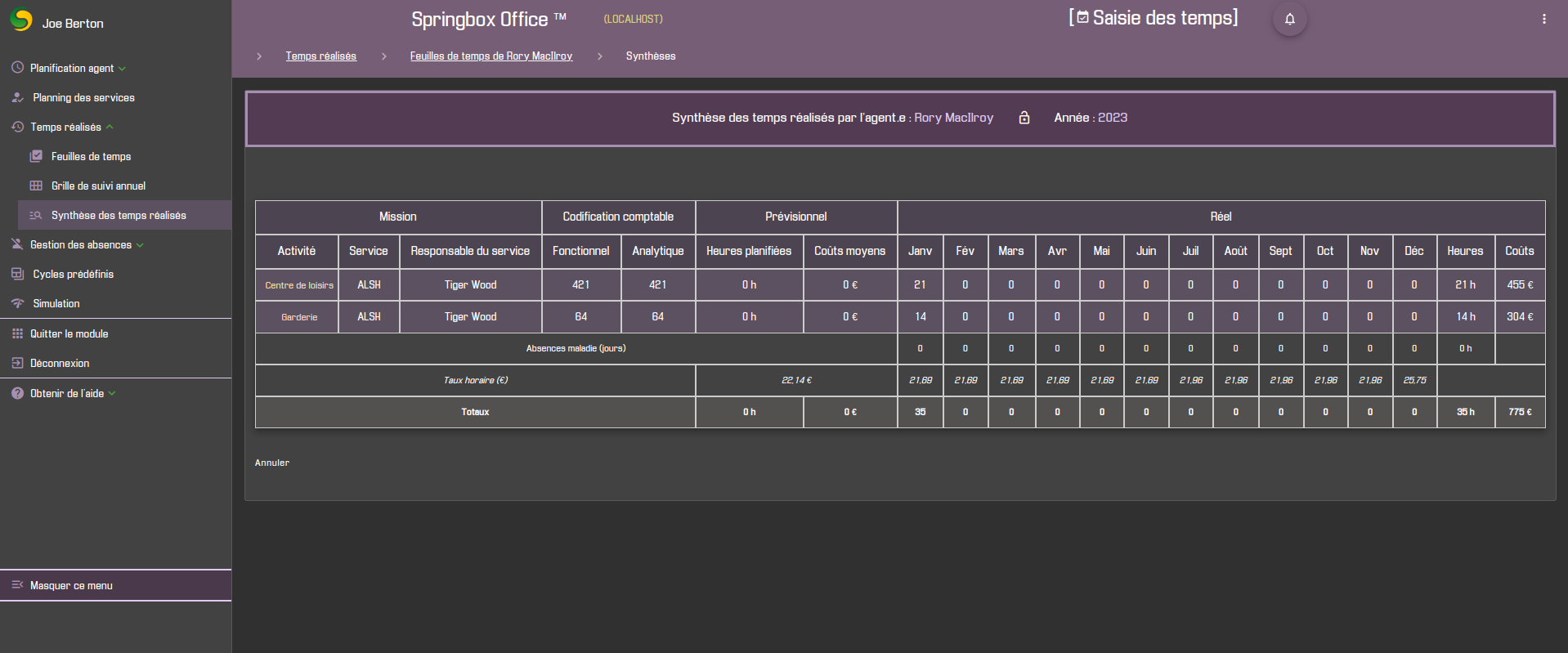Open the vertical three-dot options menu
The width and height of the screenshot is (1568, 653).
click(x=1544, y=19)
